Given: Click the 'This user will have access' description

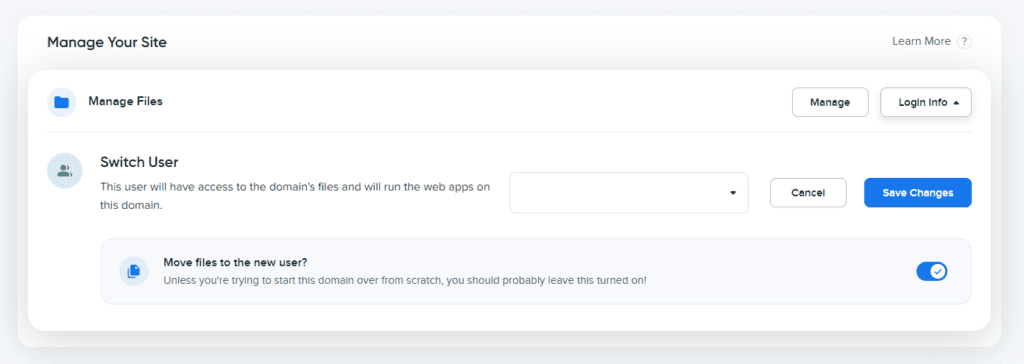Looking at the screenshot, I should 295,196.
